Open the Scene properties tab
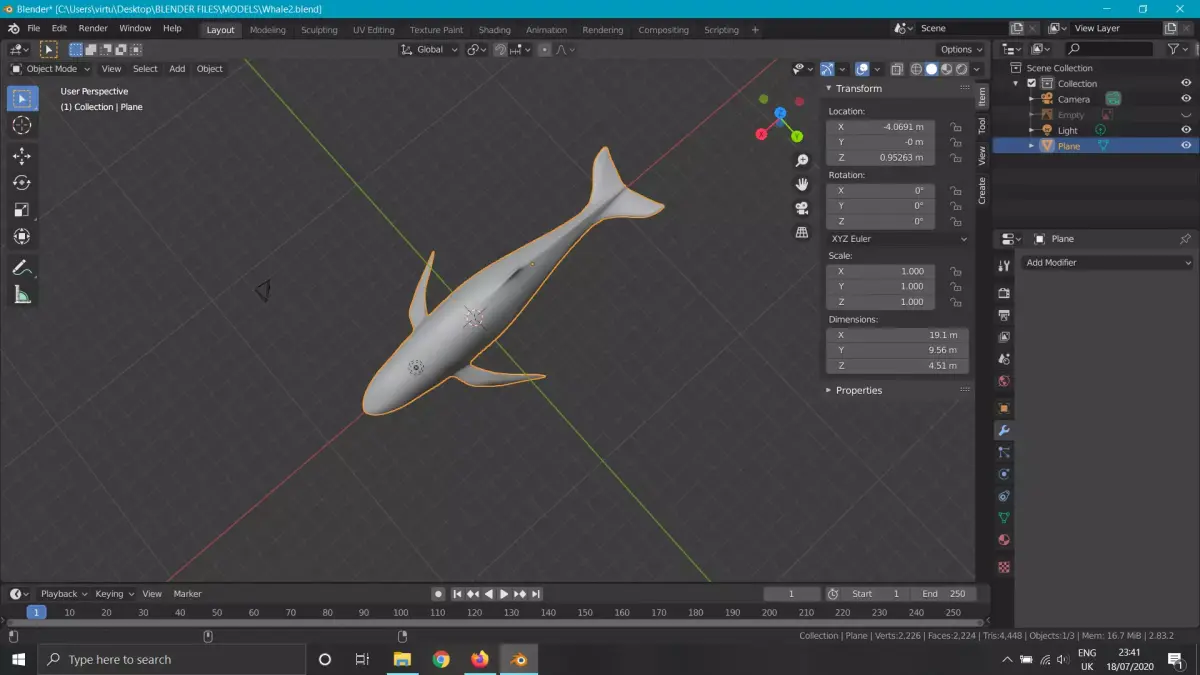Screen dimensions: 1200x675 1004,359
